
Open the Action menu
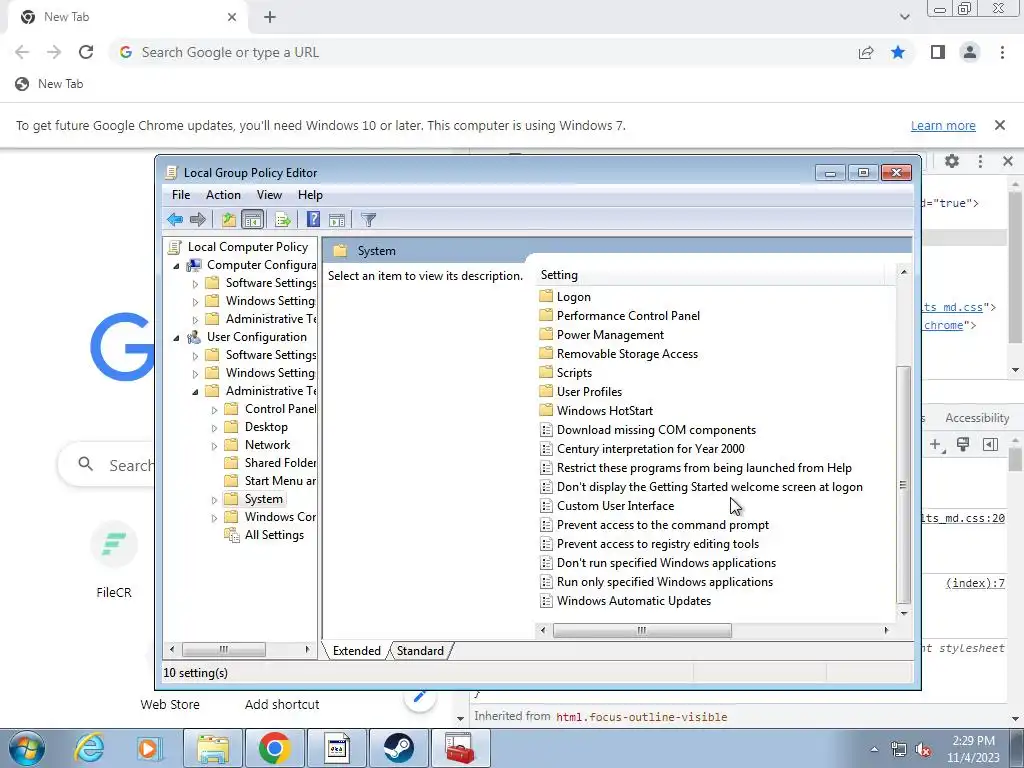(x=223, y=195)
